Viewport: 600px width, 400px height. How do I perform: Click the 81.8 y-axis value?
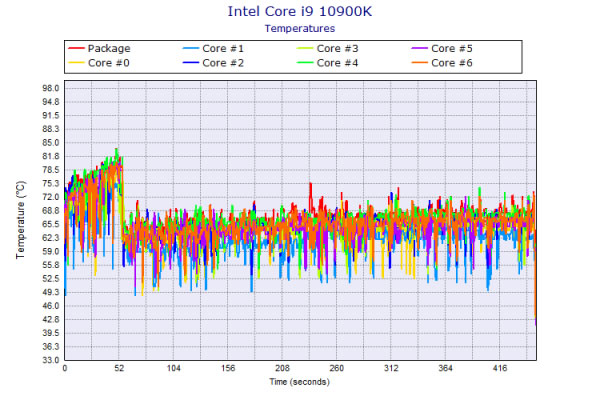(x=51, y=156)
